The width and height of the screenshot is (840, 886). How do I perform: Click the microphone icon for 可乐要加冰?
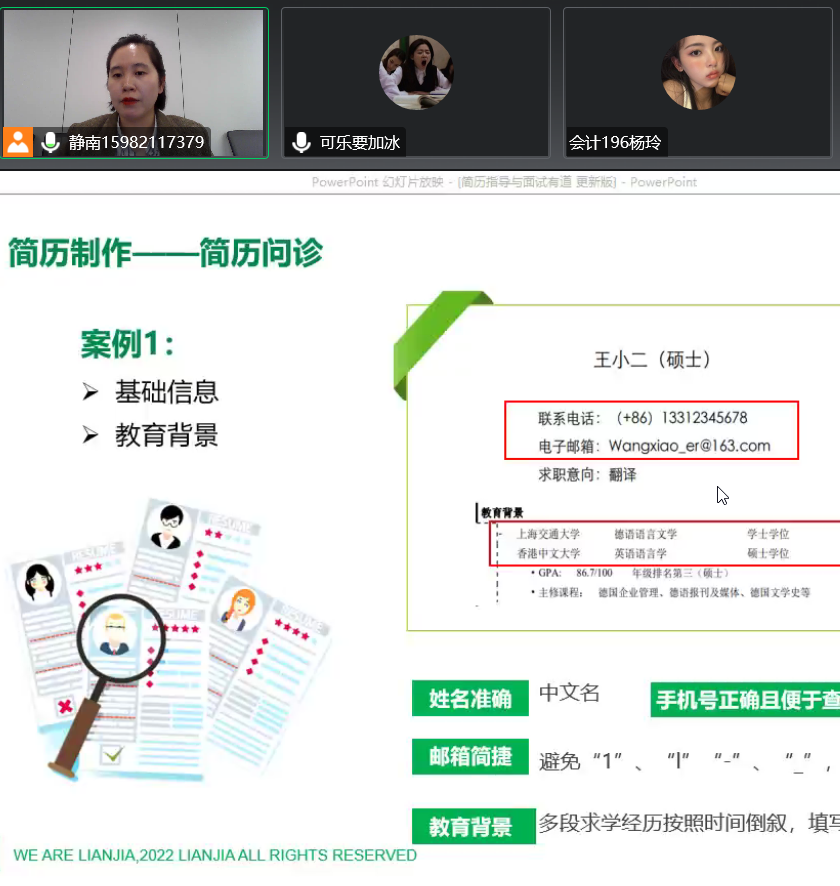301,142
